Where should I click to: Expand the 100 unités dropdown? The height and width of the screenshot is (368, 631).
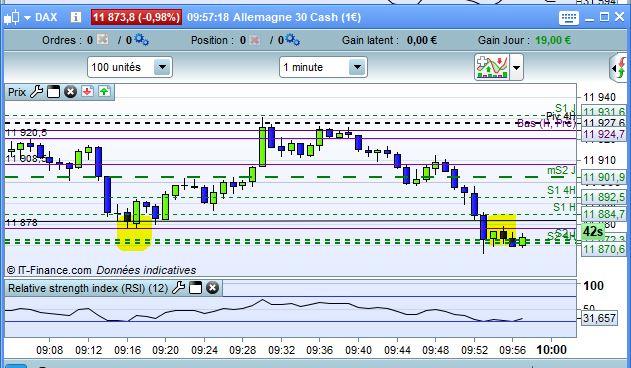tap(162, 67)
